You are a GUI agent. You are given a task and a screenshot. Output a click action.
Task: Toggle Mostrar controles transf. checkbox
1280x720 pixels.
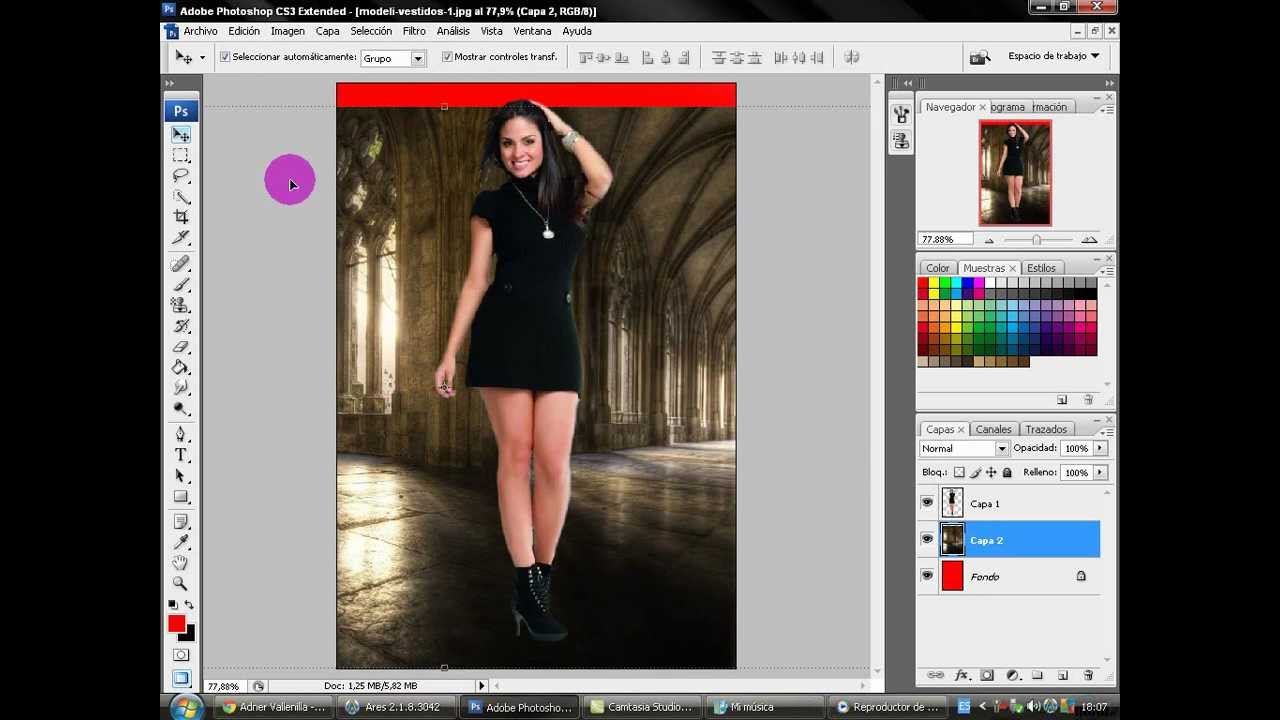pyautogui.click(x=447, y=57)
